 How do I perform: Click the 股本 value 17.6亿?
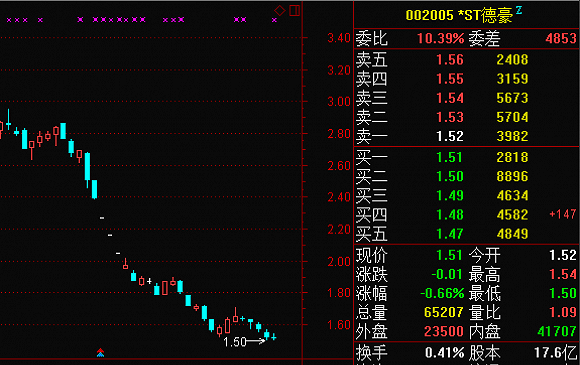(556, 353)
